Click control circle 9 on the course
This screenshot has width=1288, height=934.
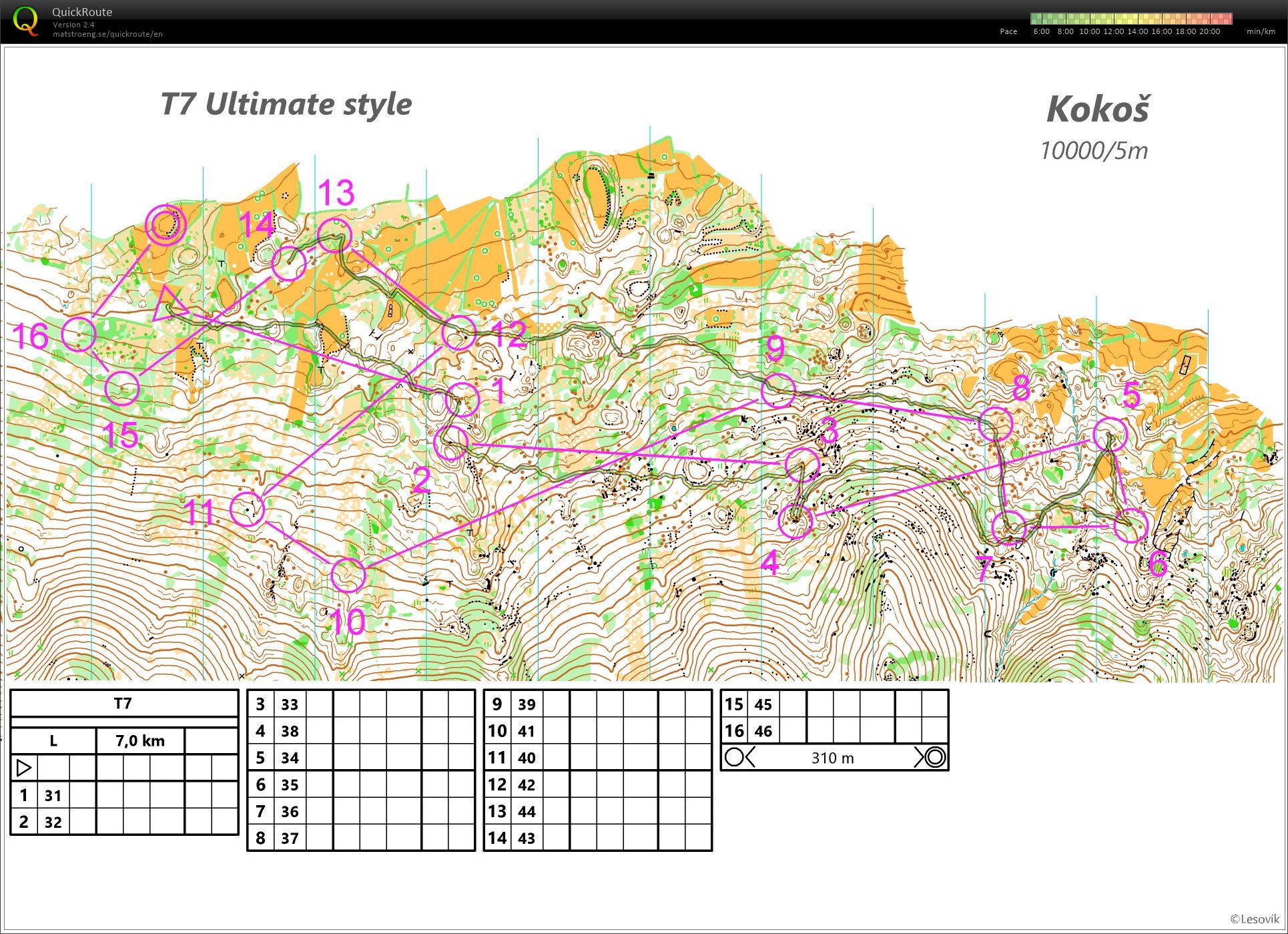778,391
